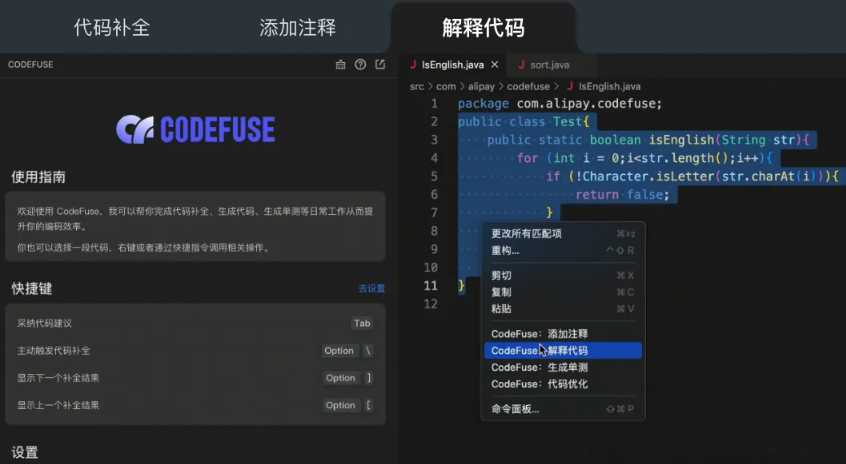Click breadcrumb segment com
This screenshot has width=846, height=464.
(446, 86)
